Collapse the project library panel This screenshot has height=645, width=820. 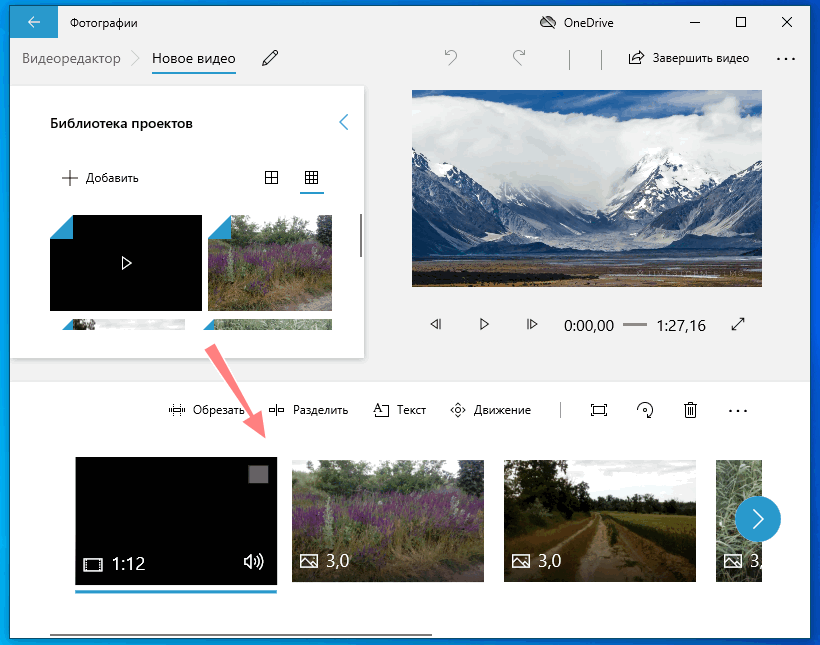[x=343, y=122]
